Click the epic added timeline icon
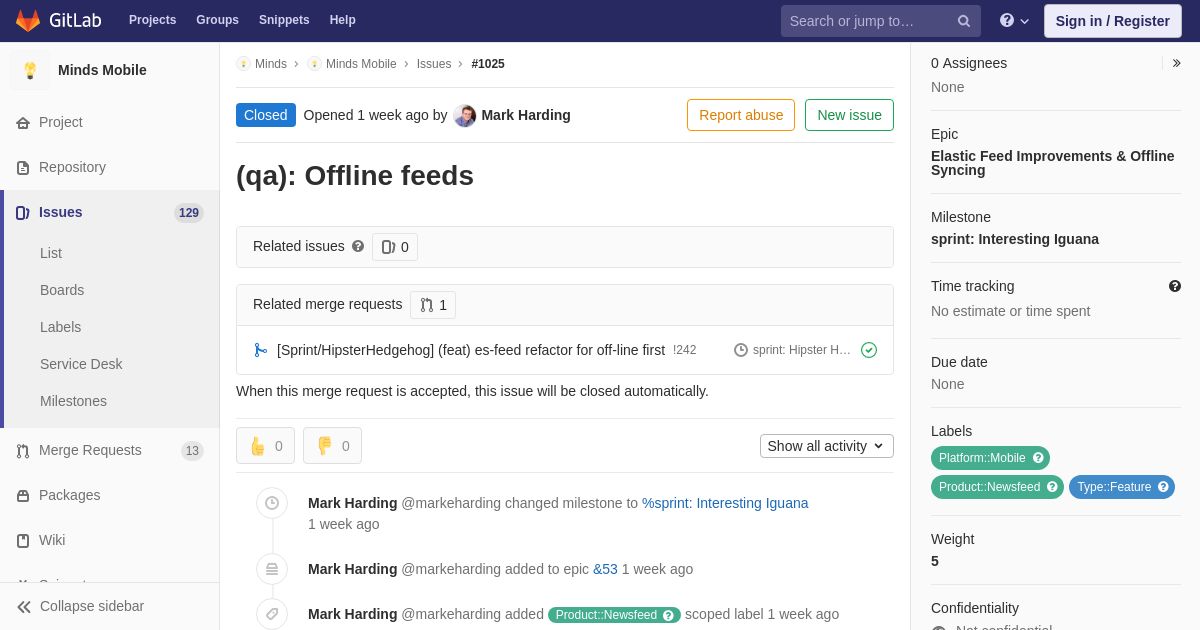This screenshot has width=1200, height=630. tap(272, 569)
